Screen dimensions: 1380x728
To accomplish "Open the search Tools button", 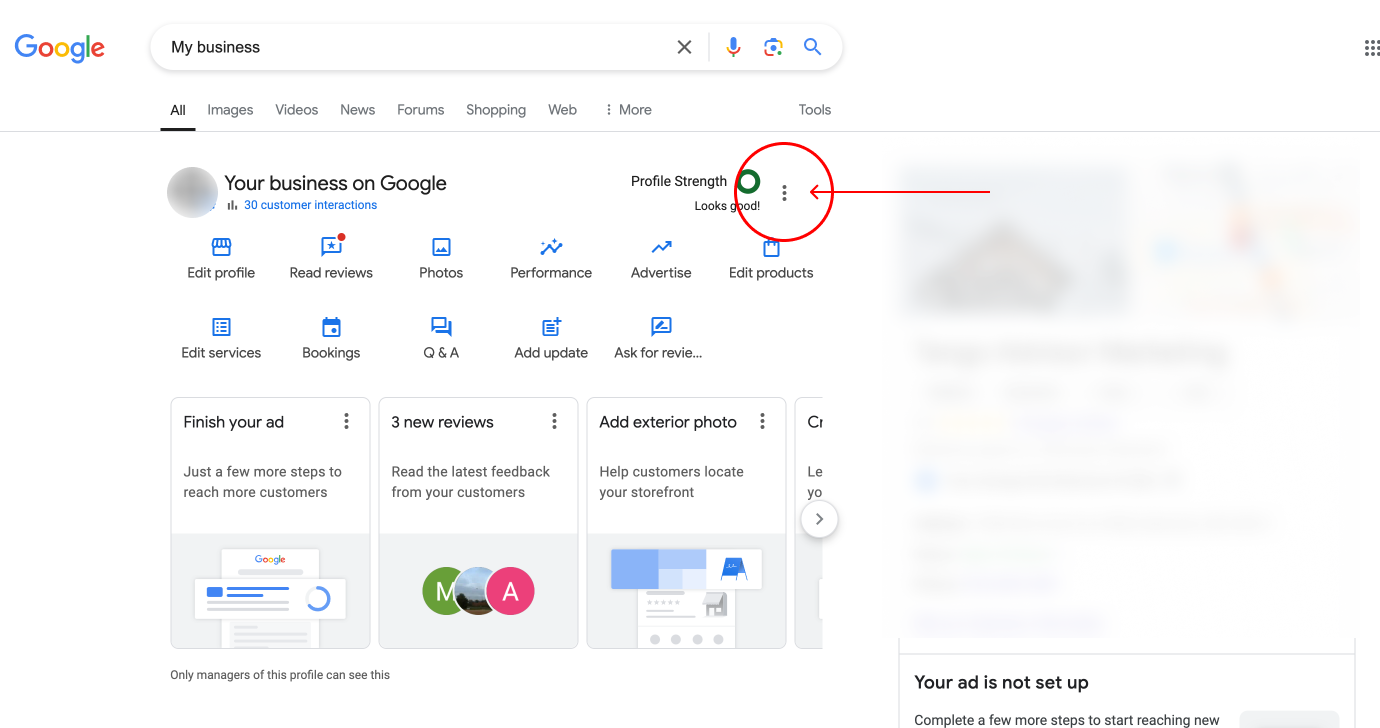I will [x=815, y=110].
